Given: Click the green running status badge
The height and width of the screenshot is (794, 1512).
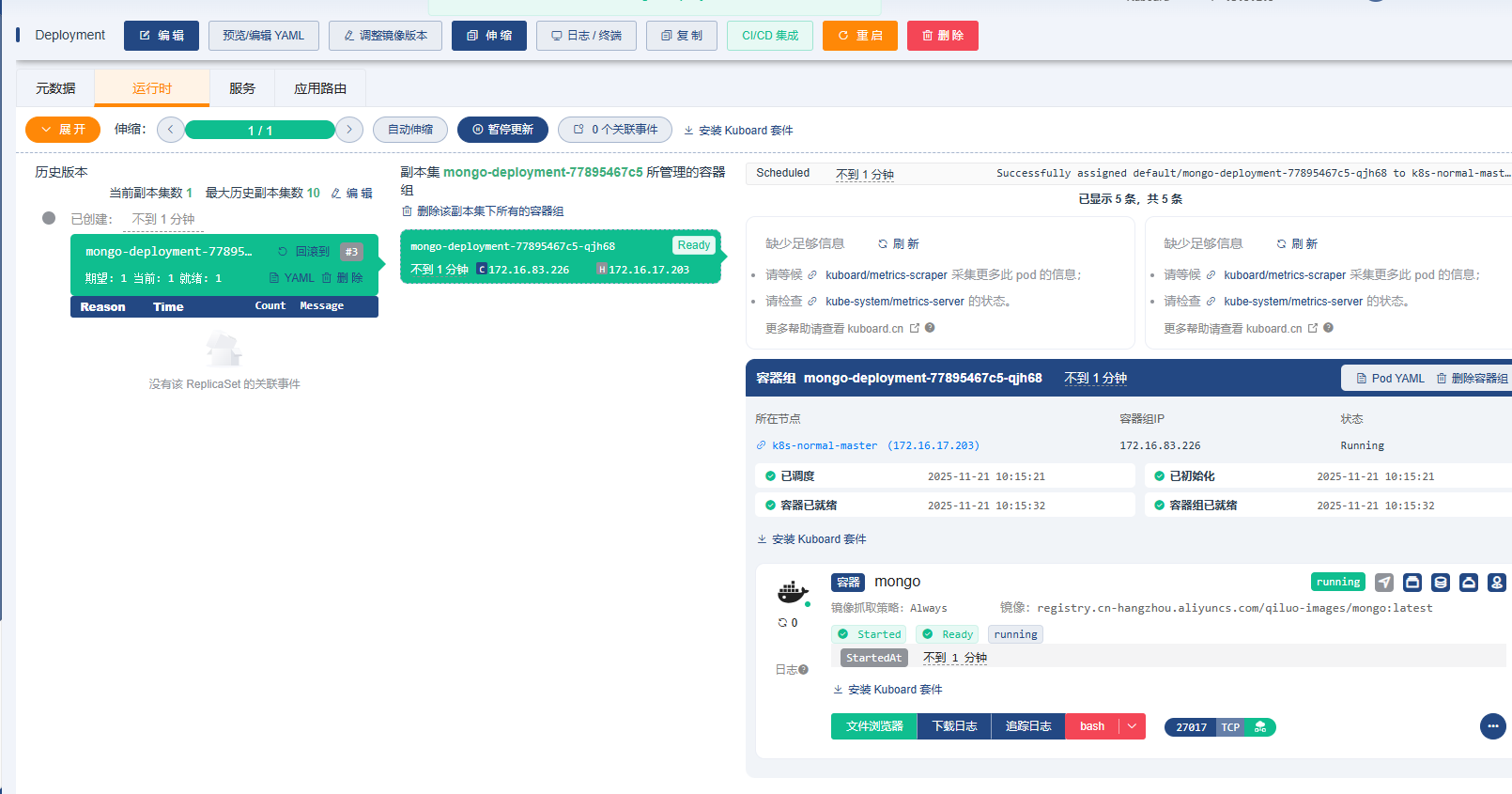Looking at the screenshot, I should click(x=1338, y=583).
